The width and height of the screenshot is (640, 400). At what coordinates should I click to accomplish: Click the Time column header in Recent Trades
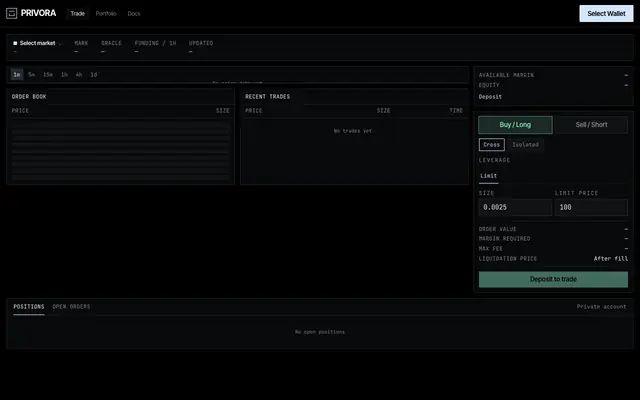(456, 111)
